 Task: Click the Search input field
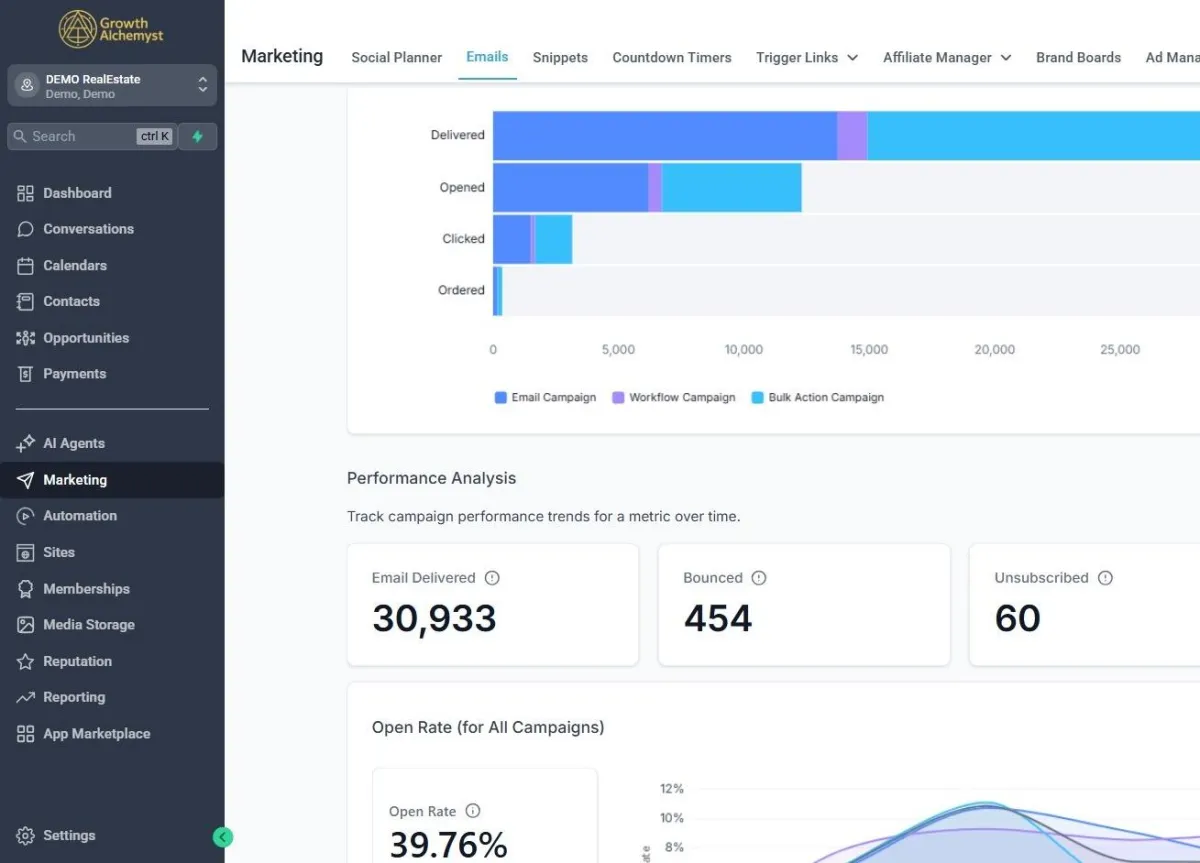coord(93,137)
